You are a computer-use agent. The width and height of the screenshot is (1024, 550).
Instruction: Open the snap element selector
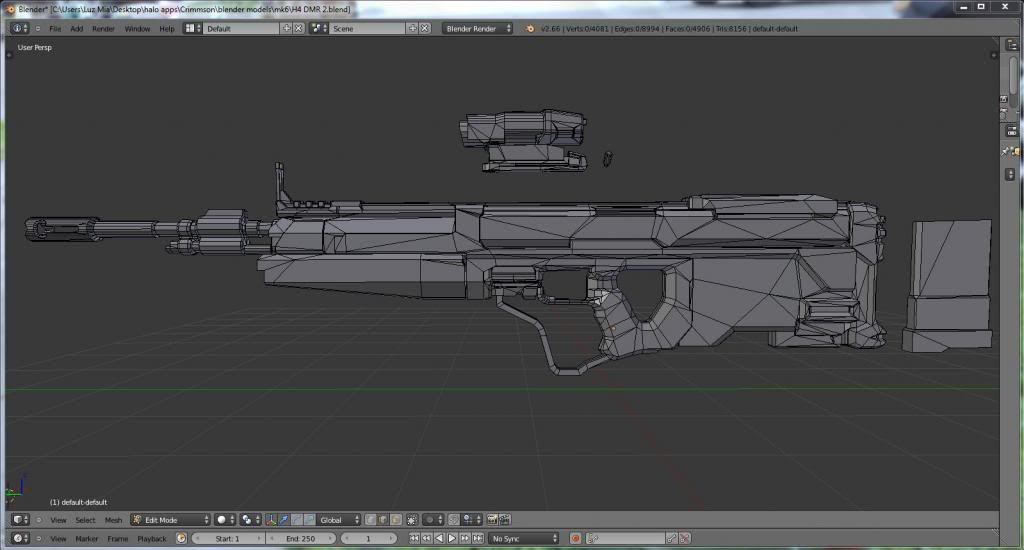coord(472,520)
